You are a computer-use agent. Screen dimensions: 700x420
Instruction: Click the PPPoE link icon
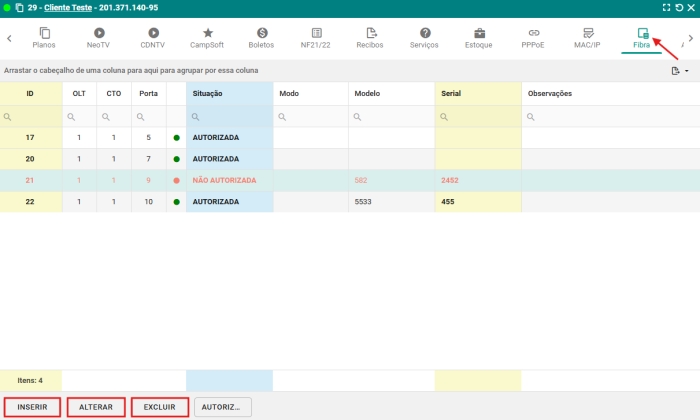(x=534, y=33)
